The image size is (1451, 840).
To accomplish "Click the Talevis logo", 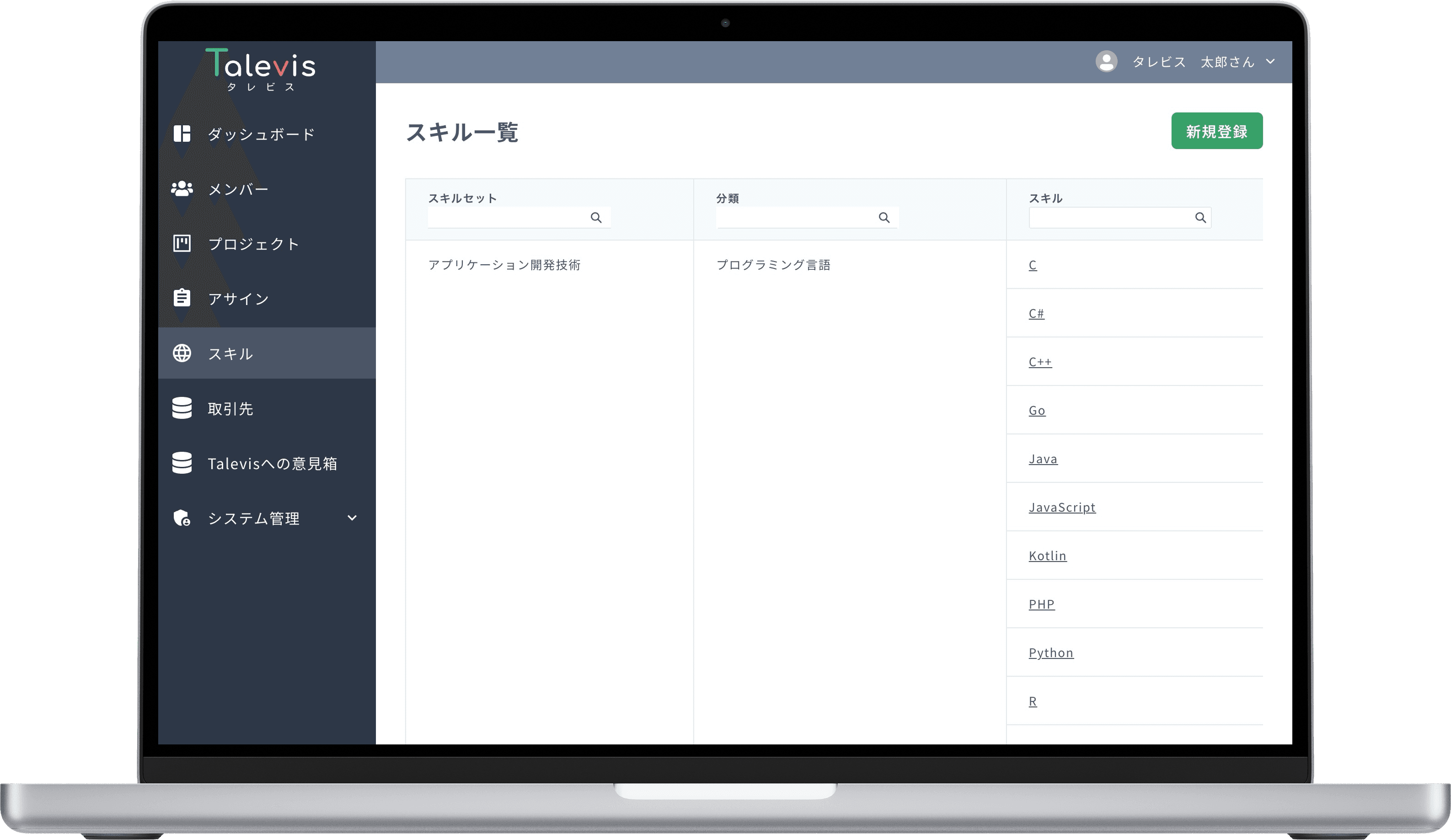I will (x=261, y=69).
